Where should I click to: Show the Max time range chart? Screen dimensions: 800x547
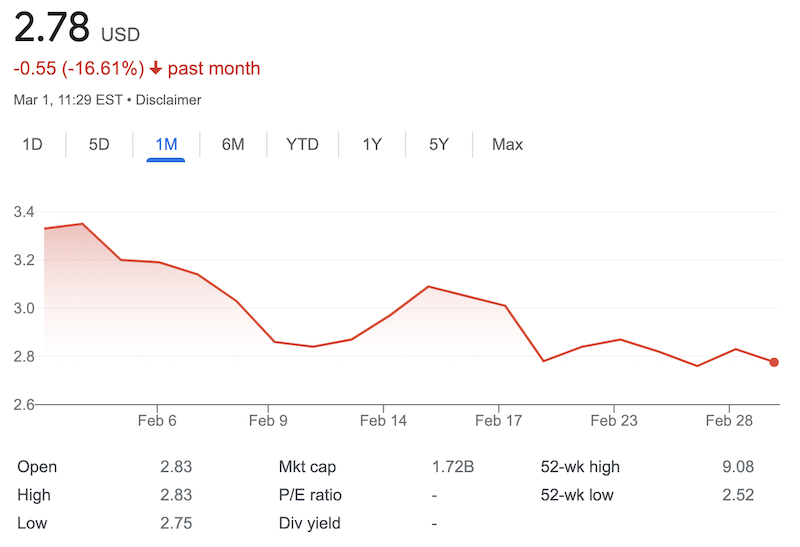(507, 144)
